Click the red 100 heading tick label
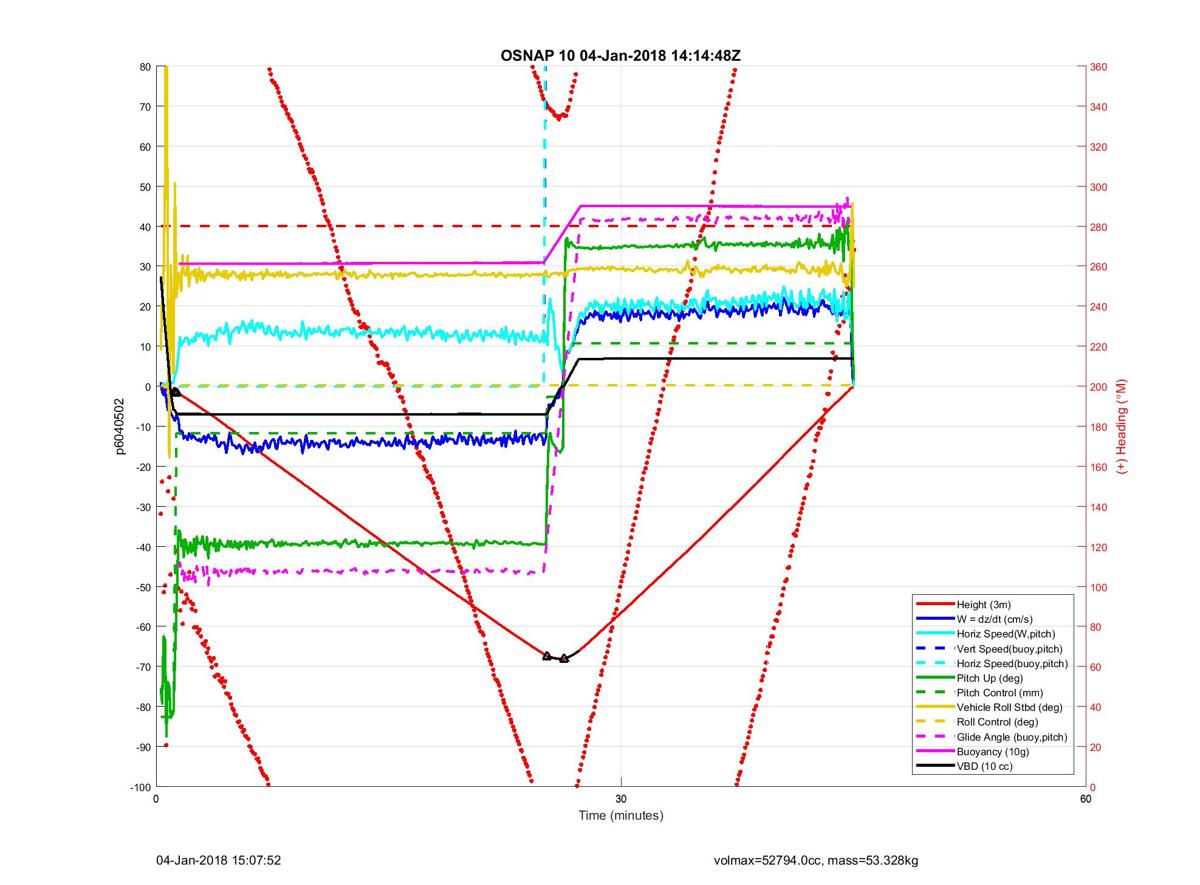The image size is (1200, 885). [x=1099, y=587]
